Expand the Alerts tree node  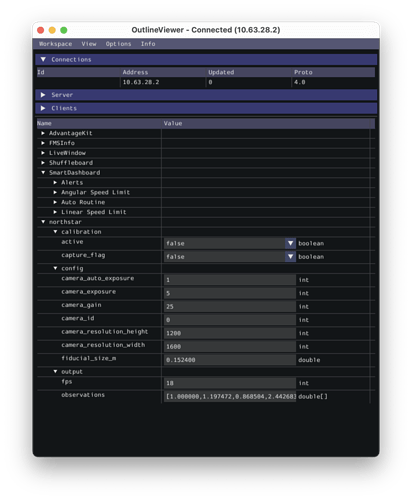pyautogui.click(x=55, y=182)
